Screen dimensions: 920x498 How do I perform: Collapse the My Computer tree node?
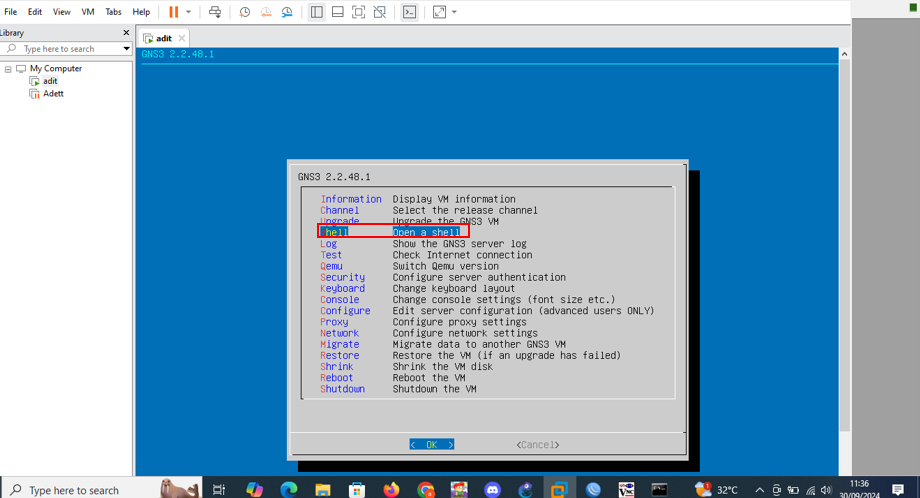coord(8,69)
